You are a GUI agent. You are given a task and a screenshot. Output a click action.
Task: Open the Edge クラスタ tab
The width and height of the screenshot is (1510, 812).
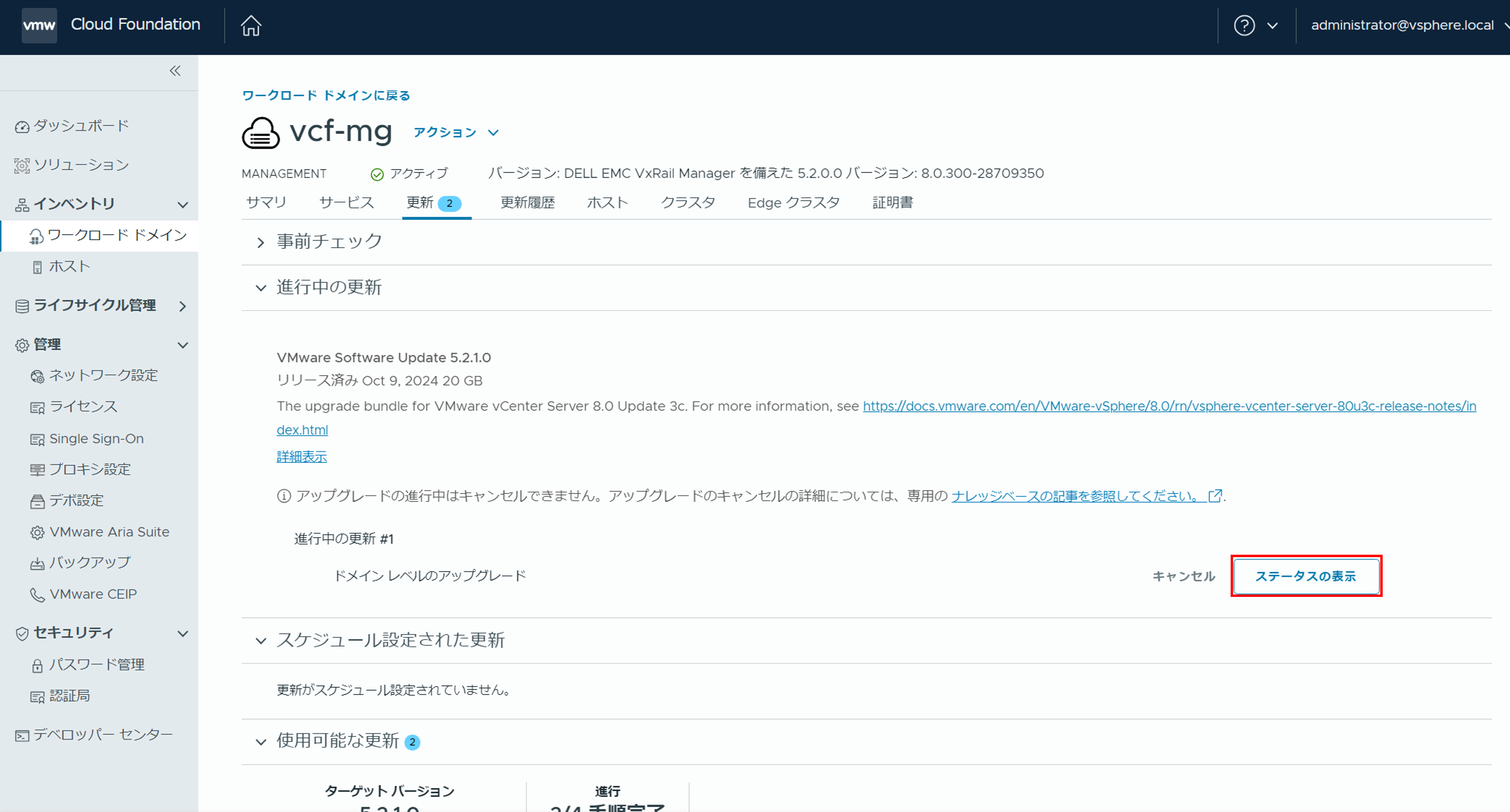point(794,203)
